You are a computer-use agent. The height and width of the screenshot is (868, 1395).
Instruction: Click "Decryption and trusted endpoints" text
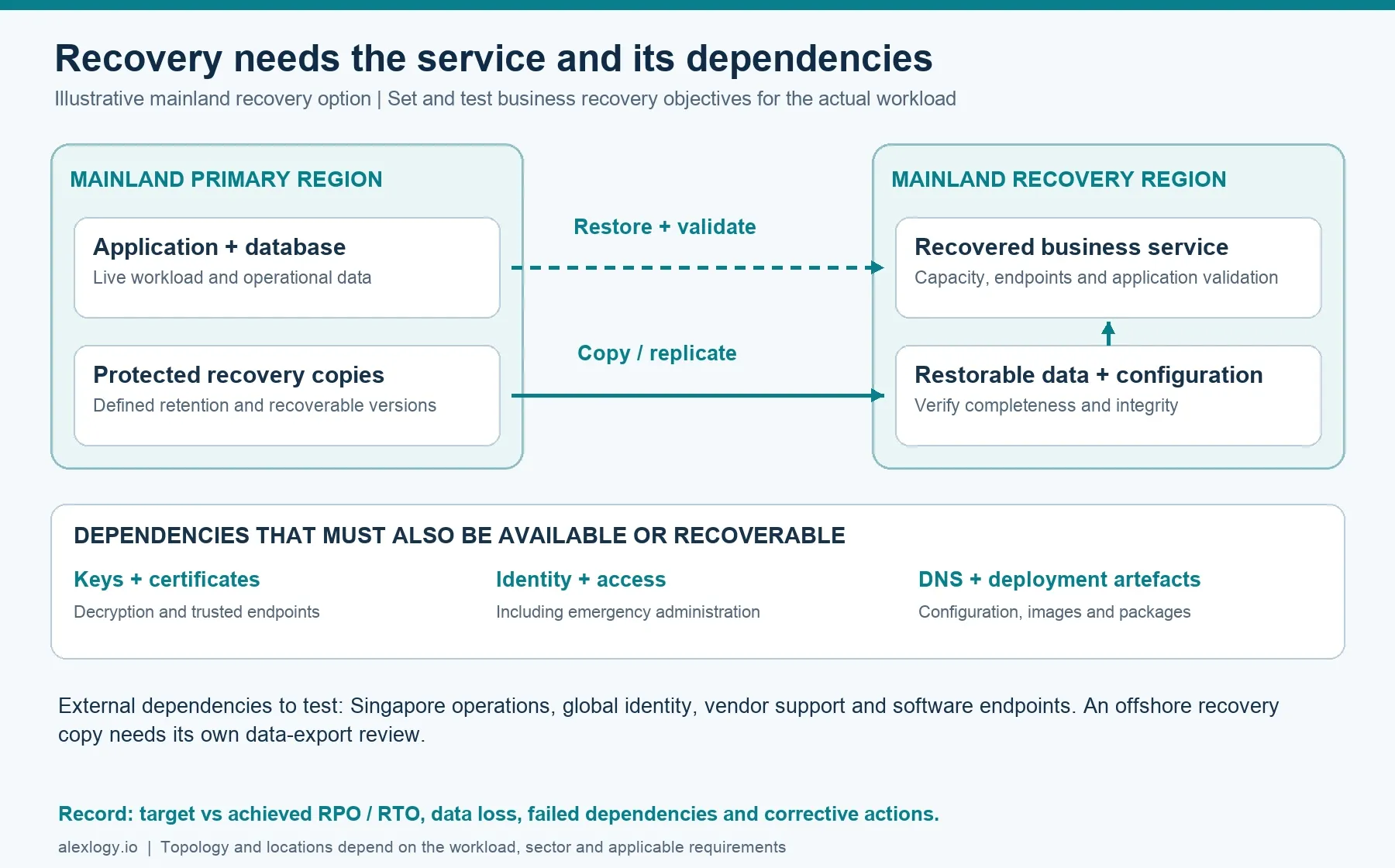coord(197,612)
